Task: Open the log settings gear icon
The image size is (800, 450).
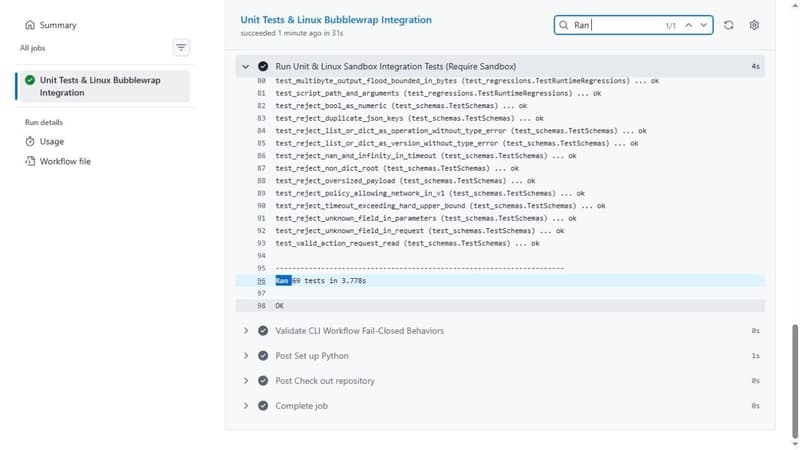Action: 754,25
